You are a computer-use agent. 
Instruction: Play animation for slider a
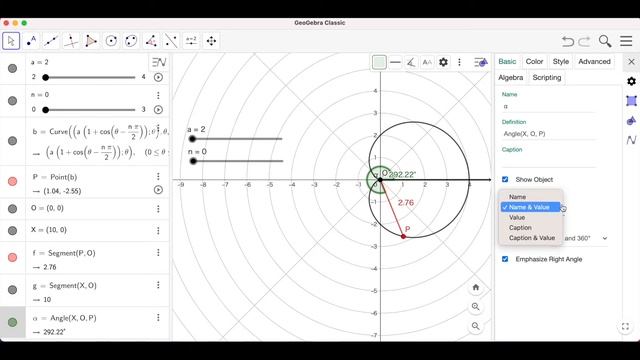[x=158, y=77]
